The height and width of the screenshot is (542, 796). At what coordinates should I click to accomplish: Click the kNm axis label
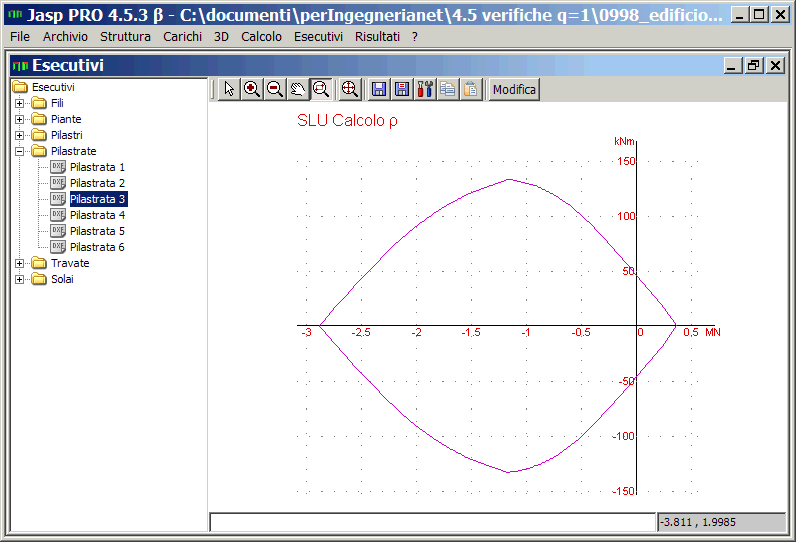[x=624, y=141]
